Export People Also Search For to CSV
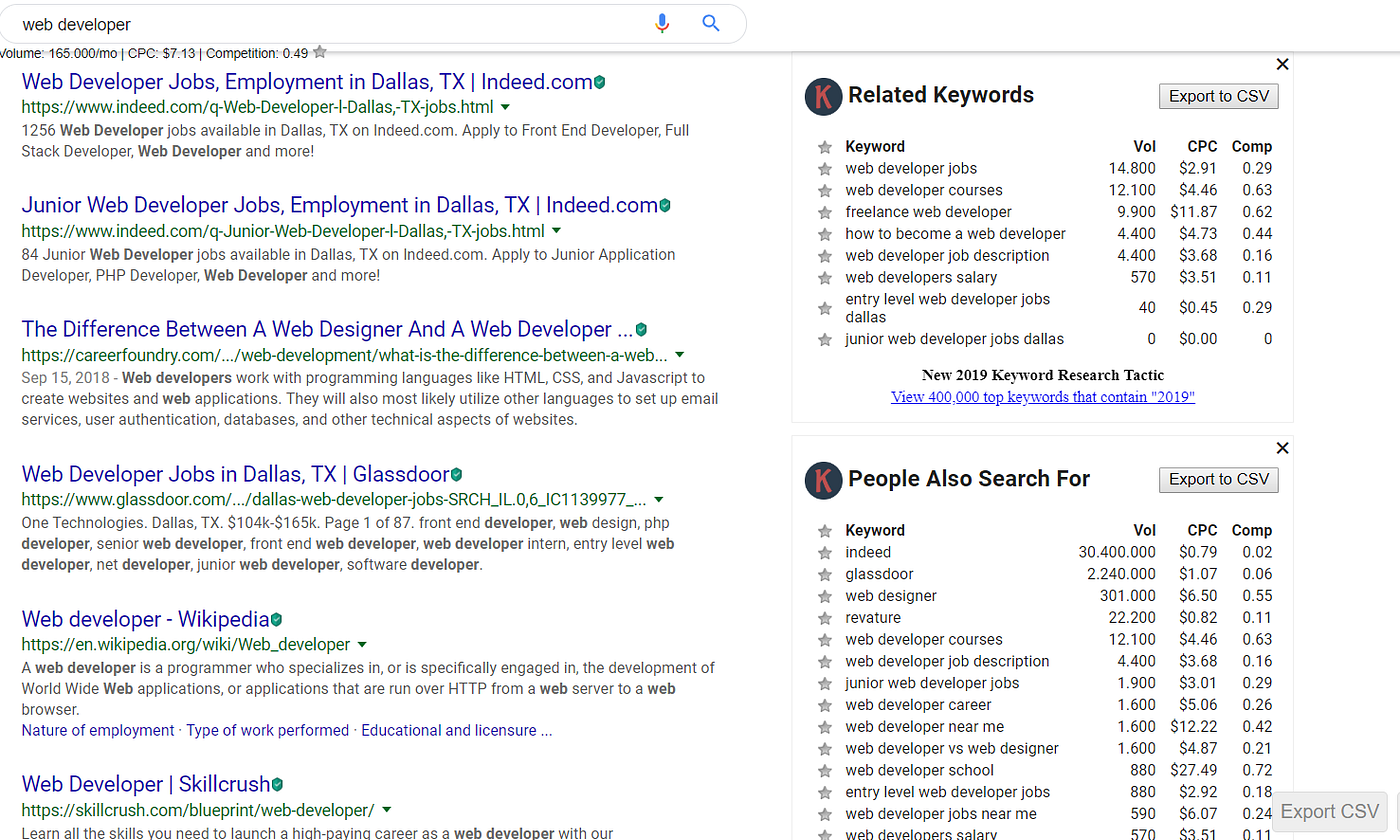This screenshot has width=1400, height=840. (1219, 480)
